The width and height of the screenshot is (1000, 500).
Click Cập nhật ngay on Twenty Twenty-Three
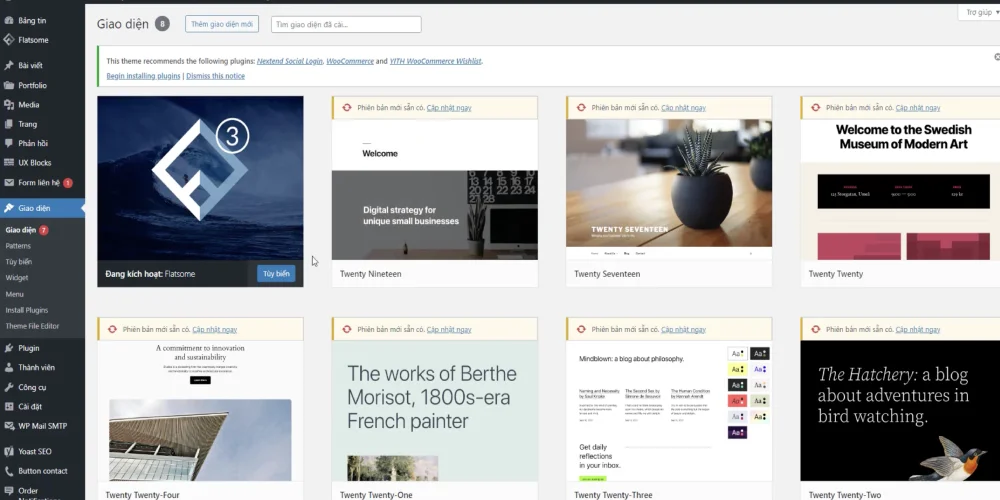[684, 330]
